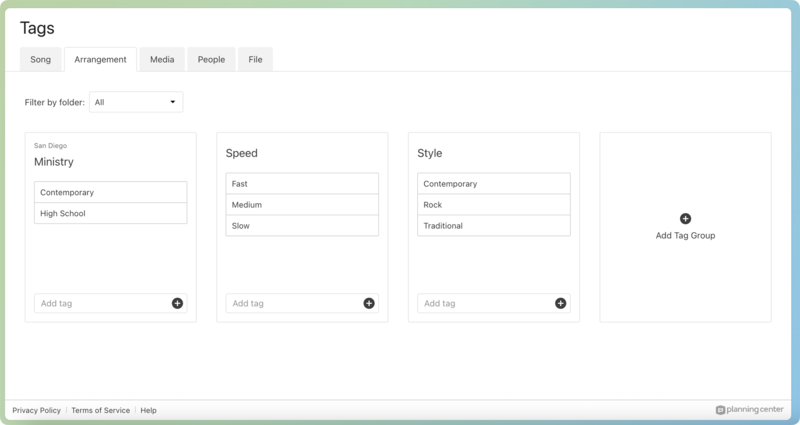Select the Arrangement tab
The image size is (800, 425).
pos(101,59)
